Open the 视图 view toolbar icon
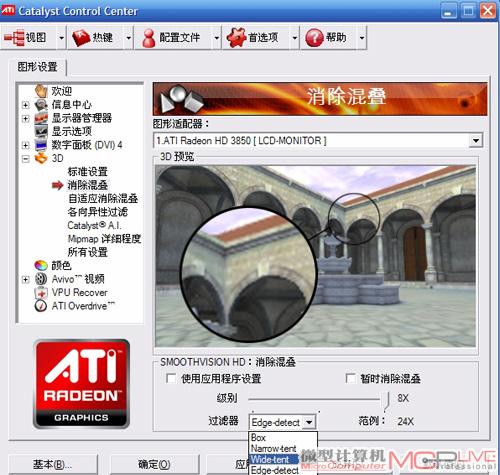The height and width of the screenshot is (475, 500). coord(13,37)
